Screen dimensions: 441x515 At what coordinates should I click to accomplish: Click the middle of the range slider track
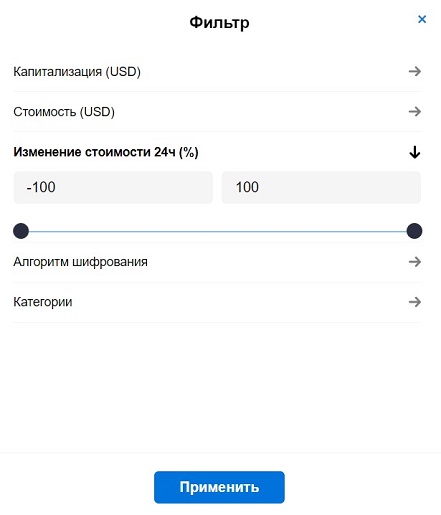[x=218, y=231]
